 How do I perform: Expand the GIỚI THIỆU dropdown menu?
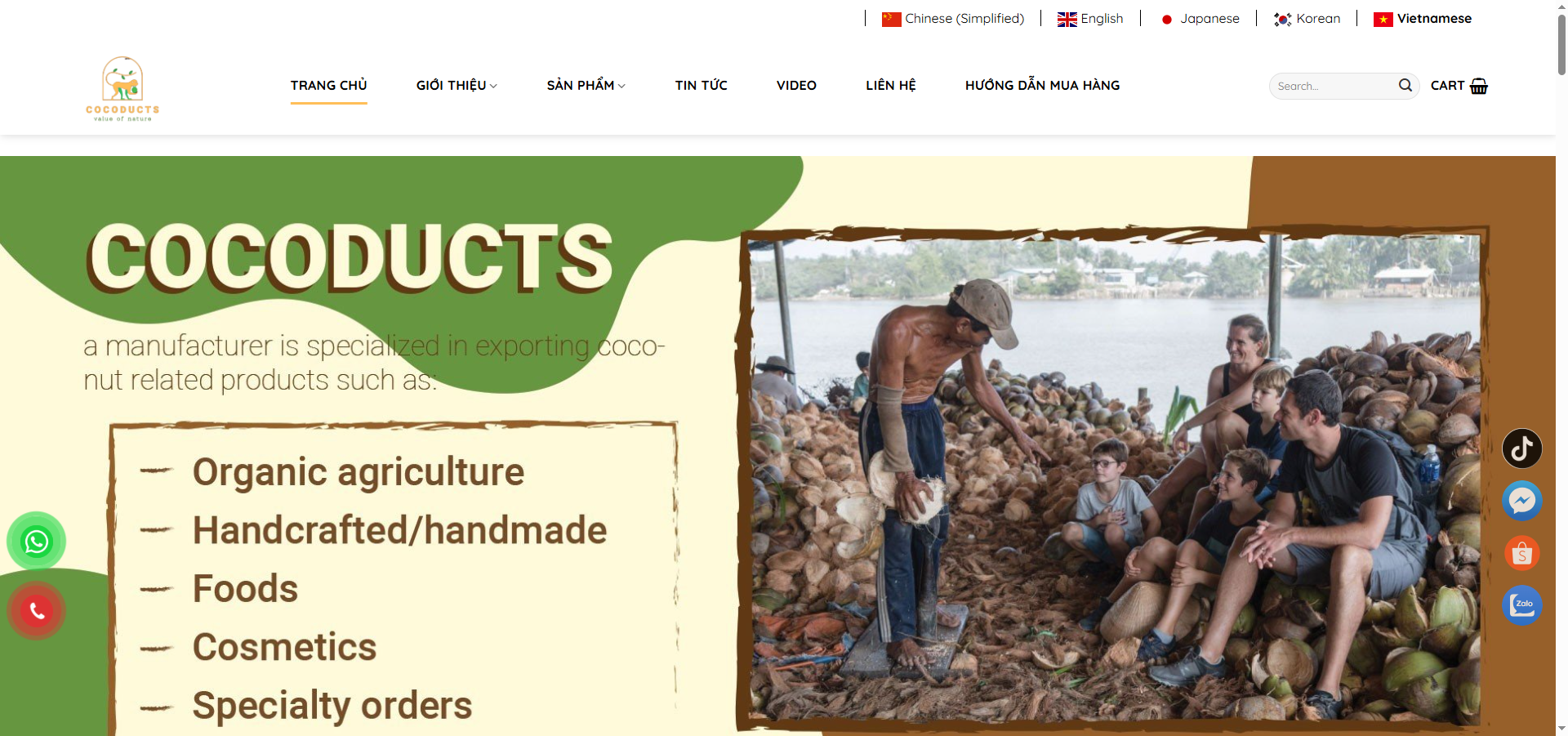[x=457, y=85]
